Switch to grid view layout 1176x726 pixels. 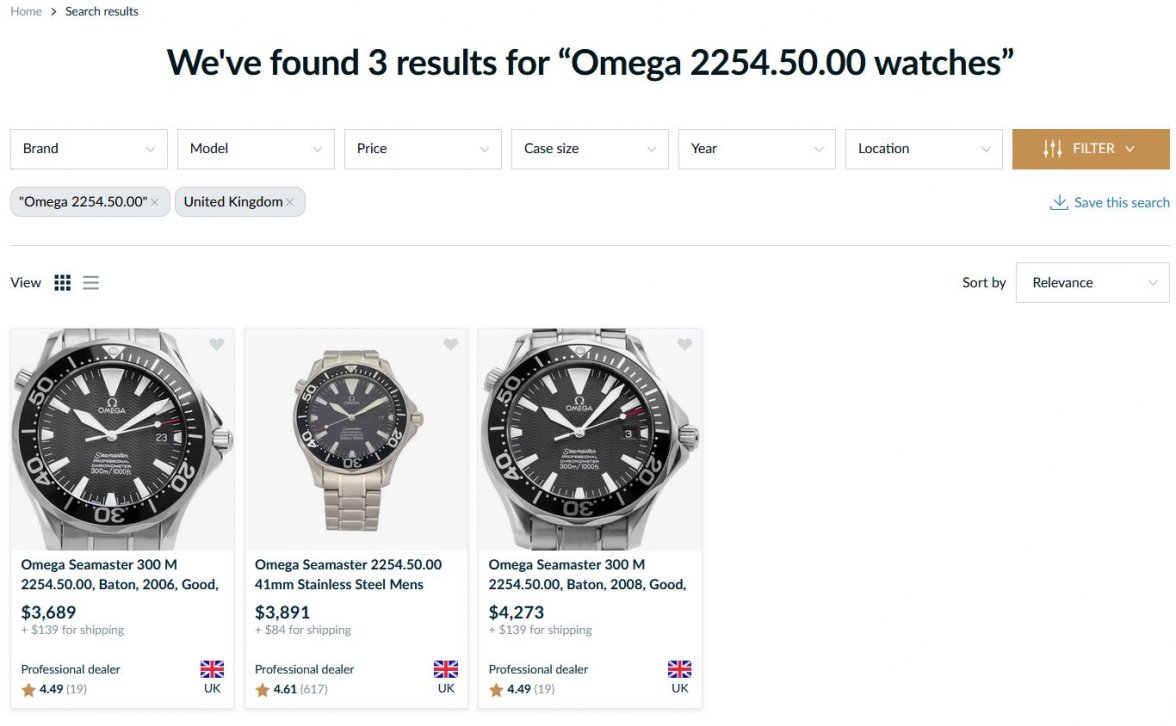(x=62, y=283)
